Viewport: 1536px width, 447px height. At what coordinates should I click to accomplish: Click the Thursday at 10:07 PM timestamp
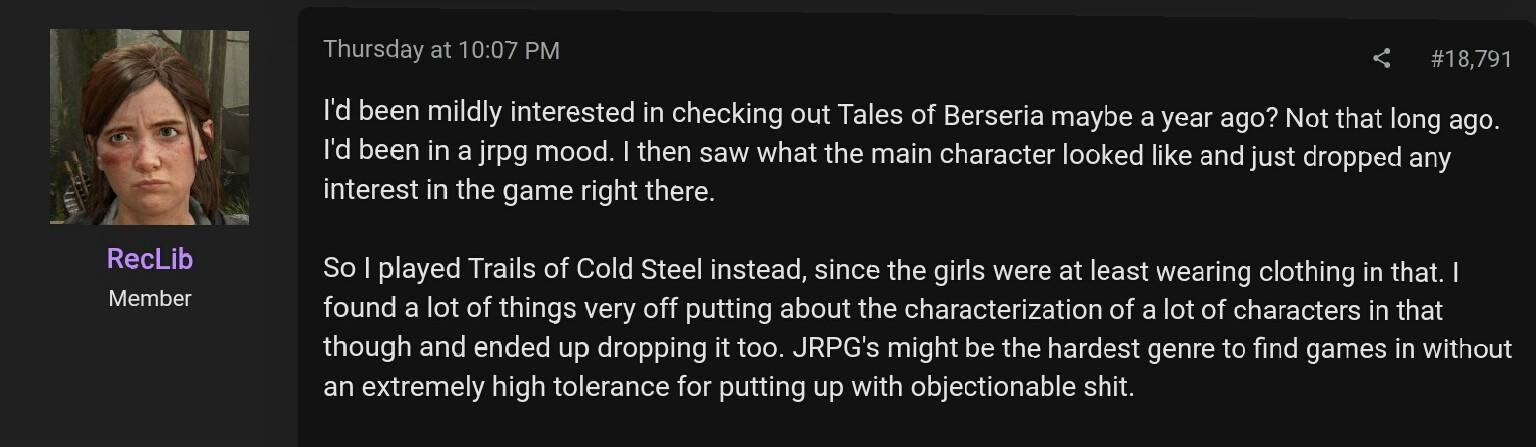tap(441, 49)
